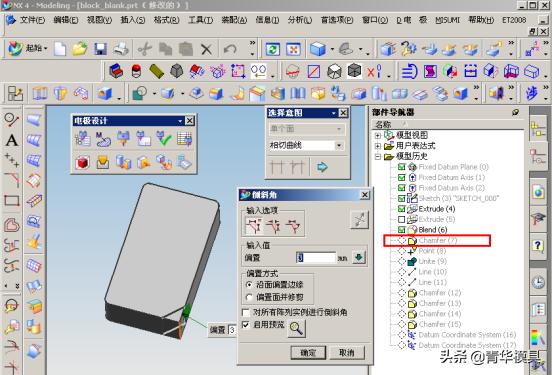Click the OK button in chamfer dialog
552x375 pixels.
[x=308, y=352]
